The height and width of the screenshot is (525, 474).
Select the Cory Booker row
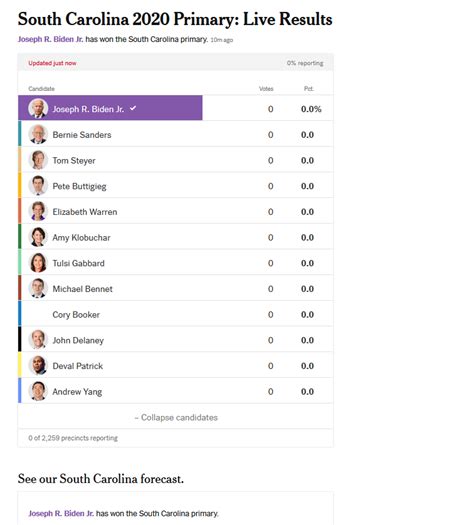tap(176, 314)
